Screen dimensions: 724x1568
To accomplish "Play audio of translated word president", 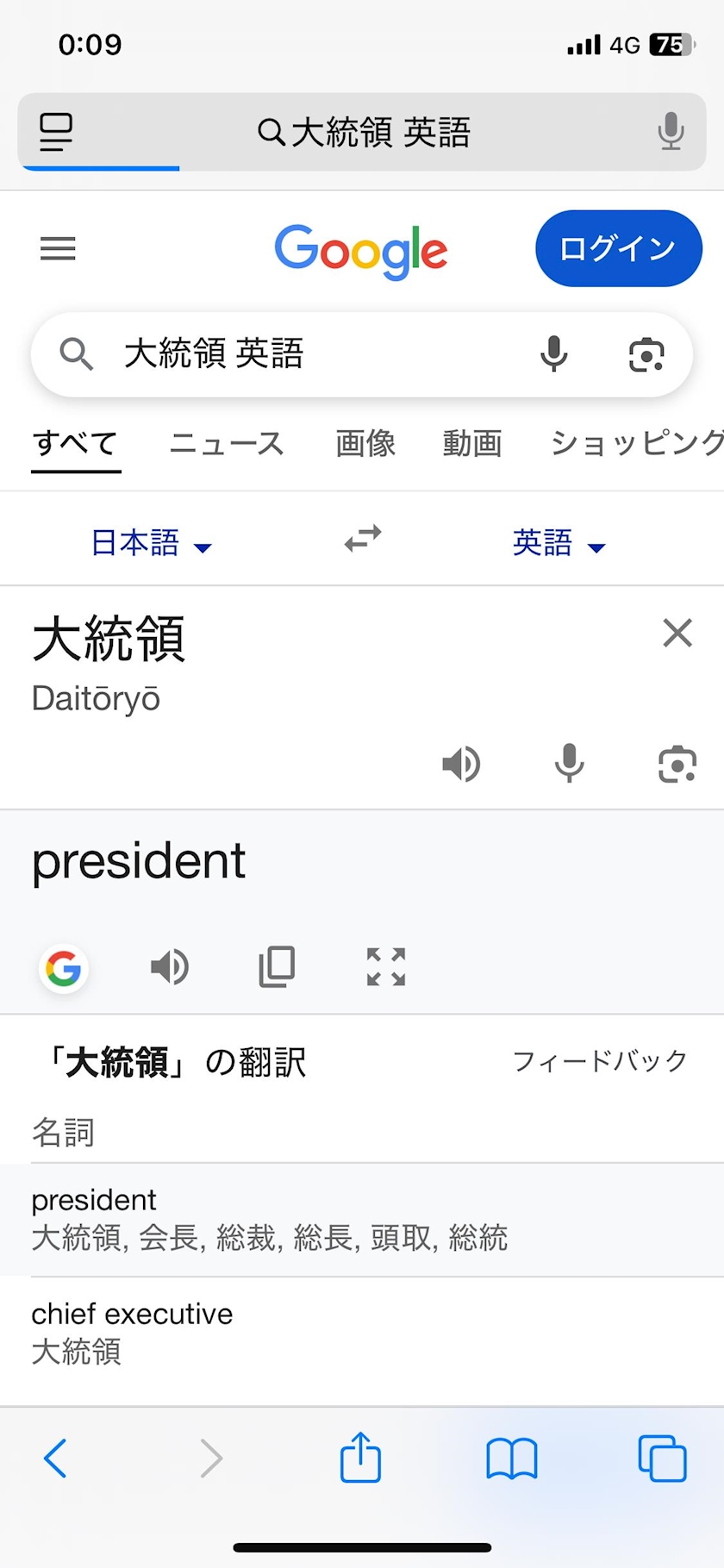I will click(170, 967).
